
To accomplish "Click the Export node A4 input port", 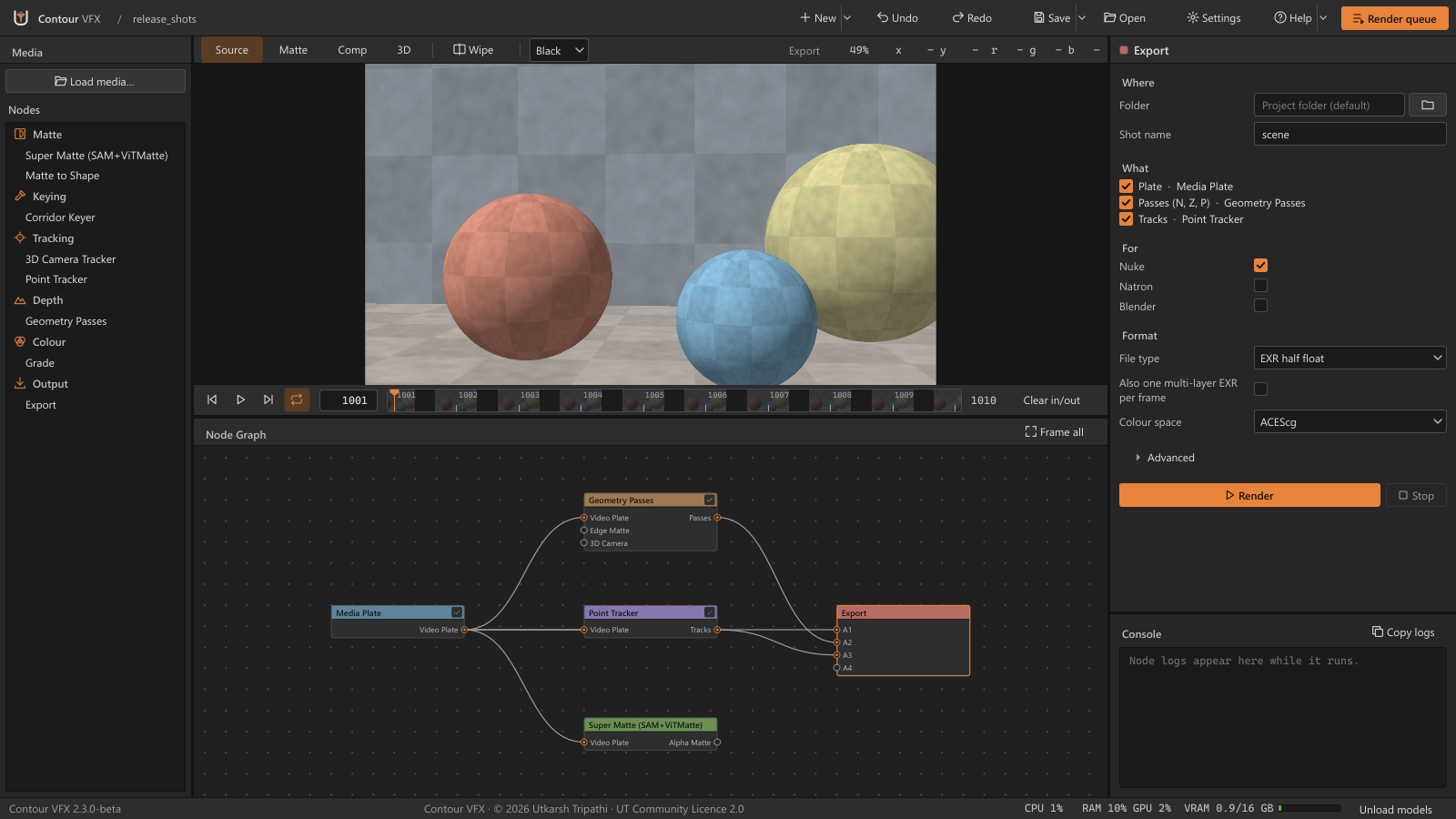I will click(x=837, y=668).
